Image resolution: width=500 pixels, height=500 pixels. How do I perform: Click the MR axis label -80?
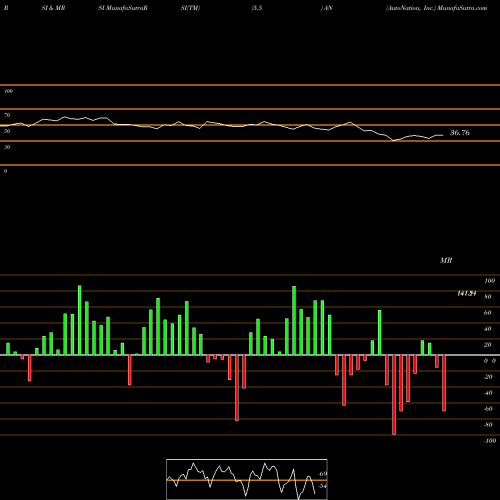[x=488, y=425]
